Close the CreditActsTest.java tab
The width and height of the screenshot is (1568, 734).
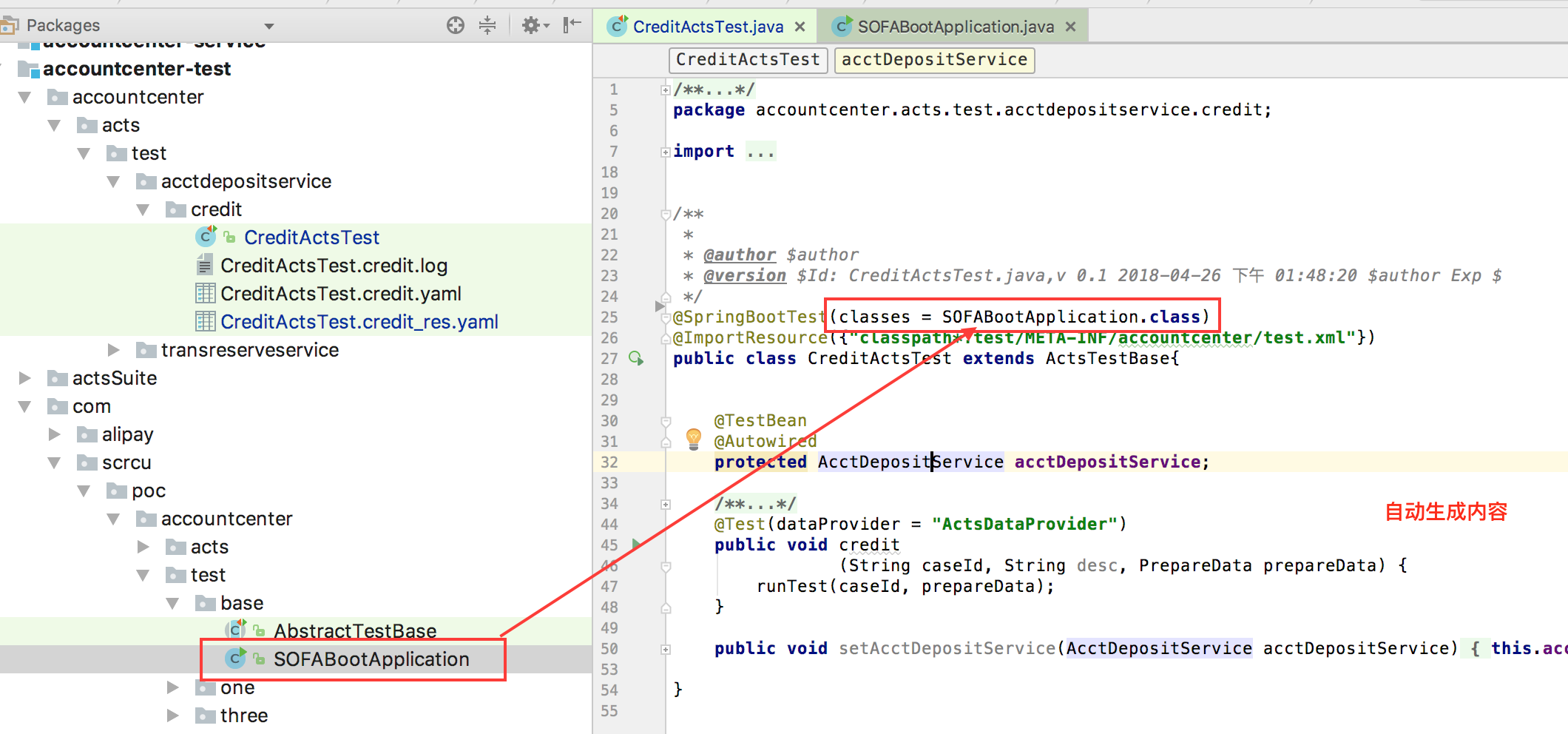click(800, 27)
